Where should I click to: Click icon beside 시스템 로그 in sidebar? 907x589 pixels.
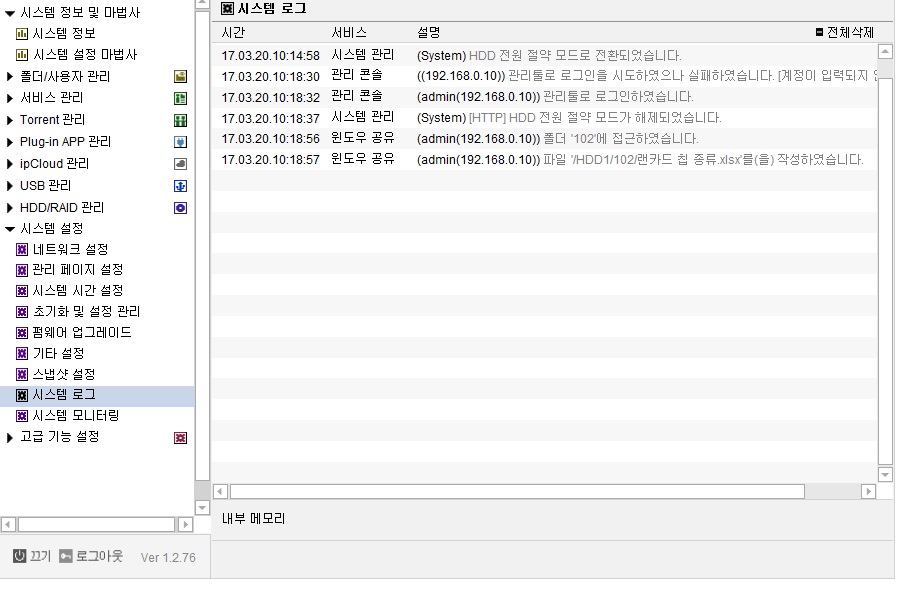[x=22, y=395]
